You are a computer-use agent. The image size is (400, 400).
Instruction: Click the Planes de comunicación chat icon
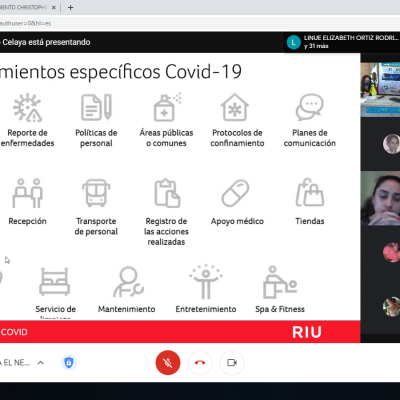coord(310,107)
